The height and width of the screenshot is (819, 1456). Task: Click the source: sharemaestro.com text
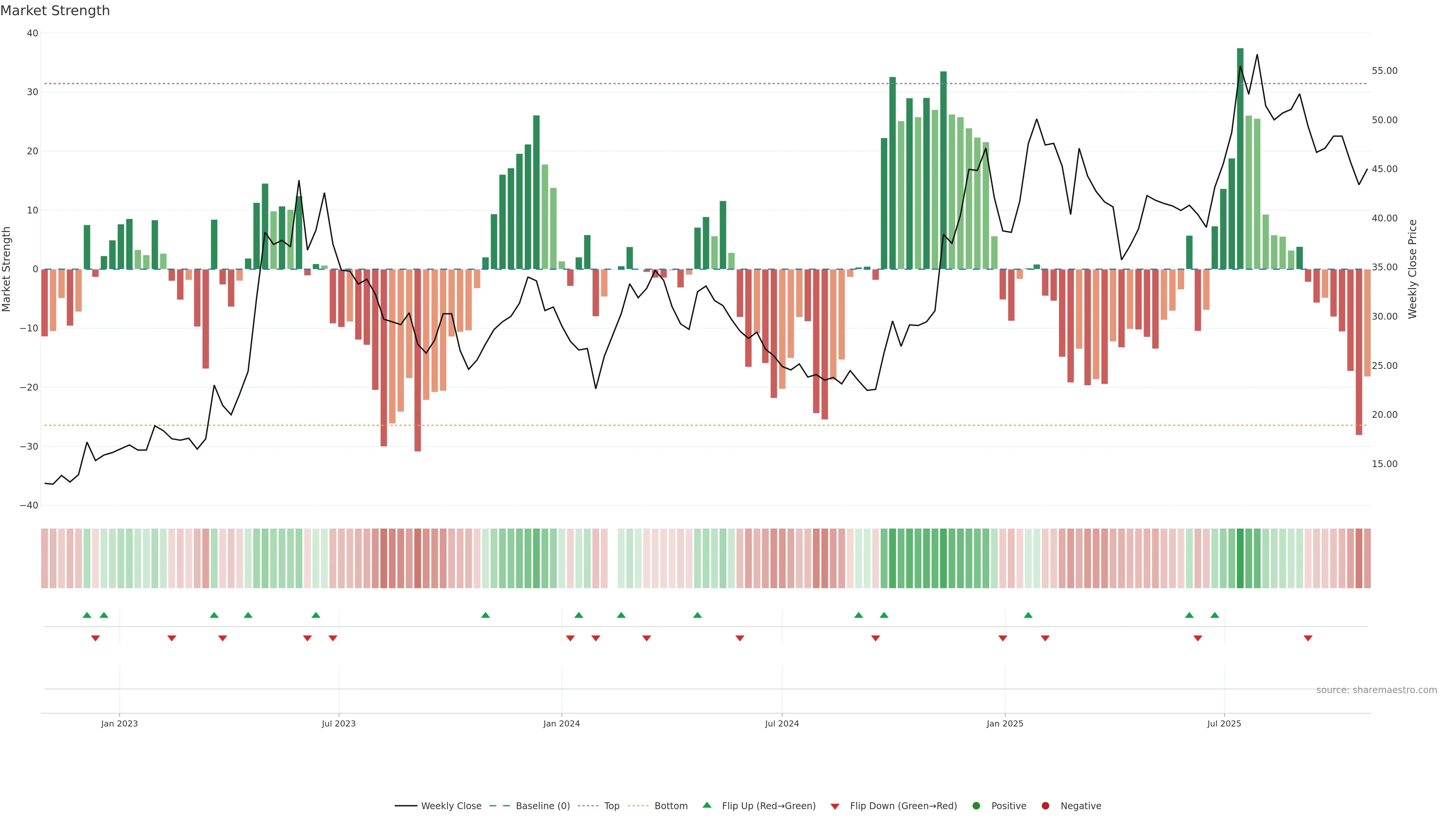pos(1376,690)
